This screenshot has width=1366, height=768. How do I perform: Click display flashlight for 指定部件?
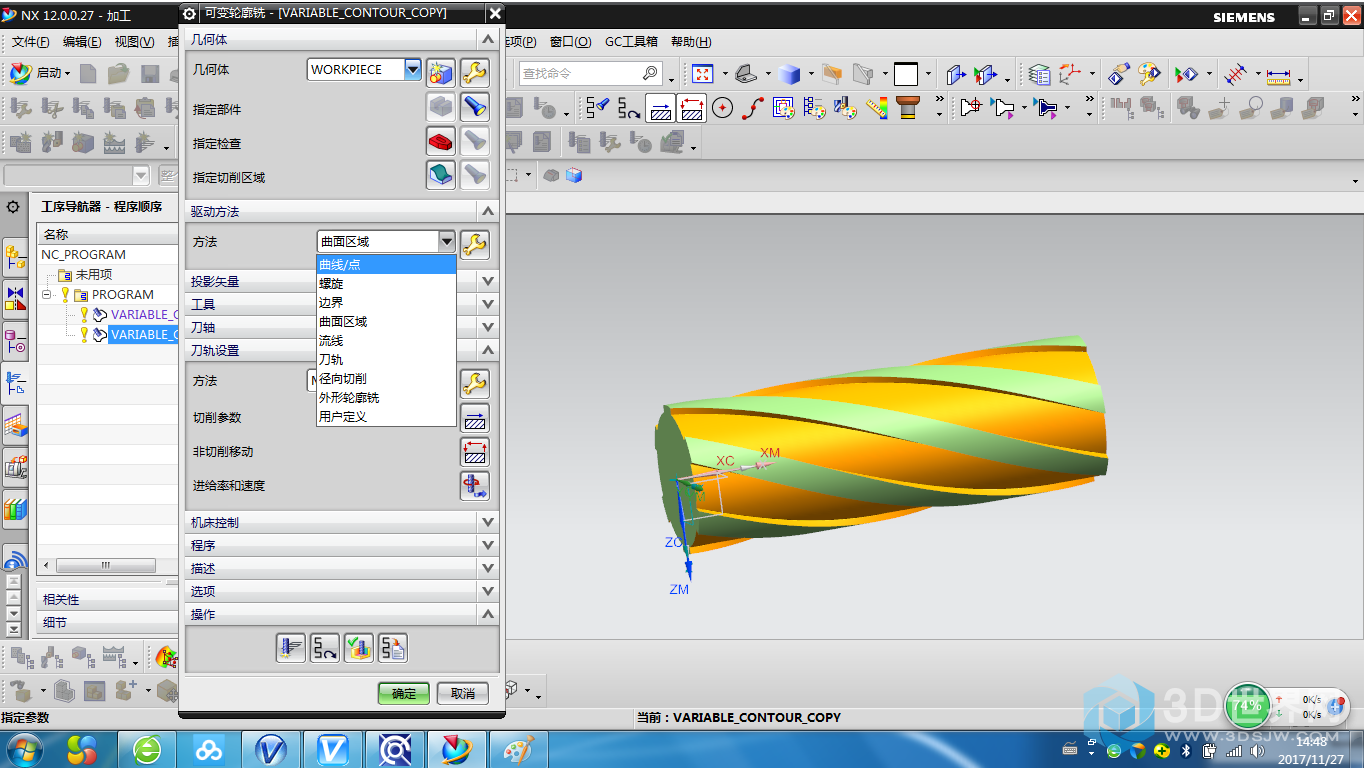(x=475, y=106)
